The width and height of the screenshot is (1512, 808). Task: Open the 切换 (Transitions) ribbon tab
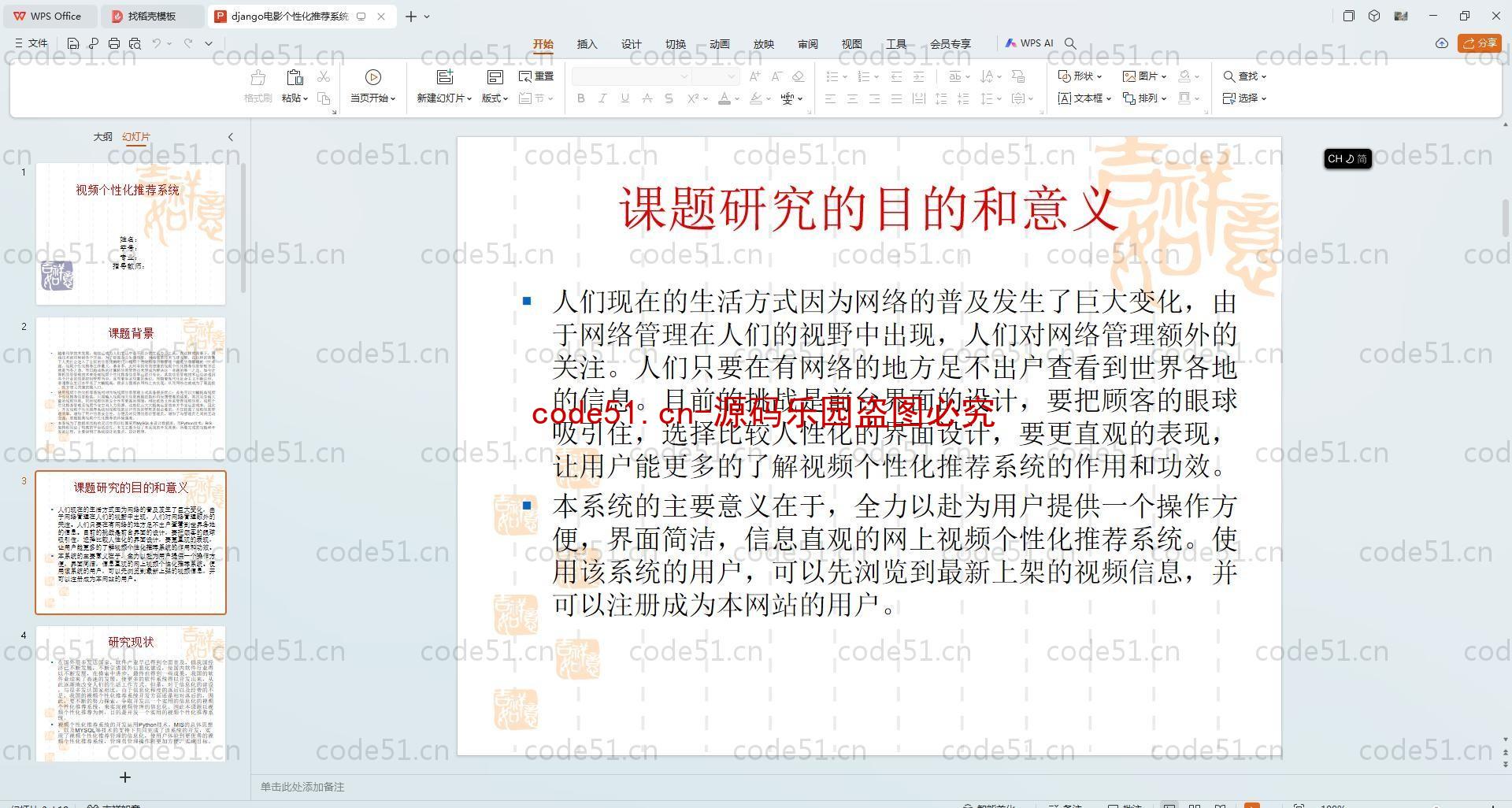(x=676, y=44)
